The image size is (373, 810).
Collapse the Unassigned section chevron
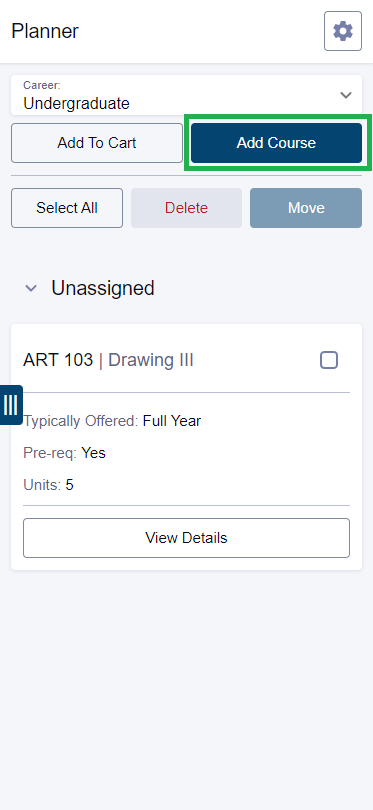pos(31,288)
